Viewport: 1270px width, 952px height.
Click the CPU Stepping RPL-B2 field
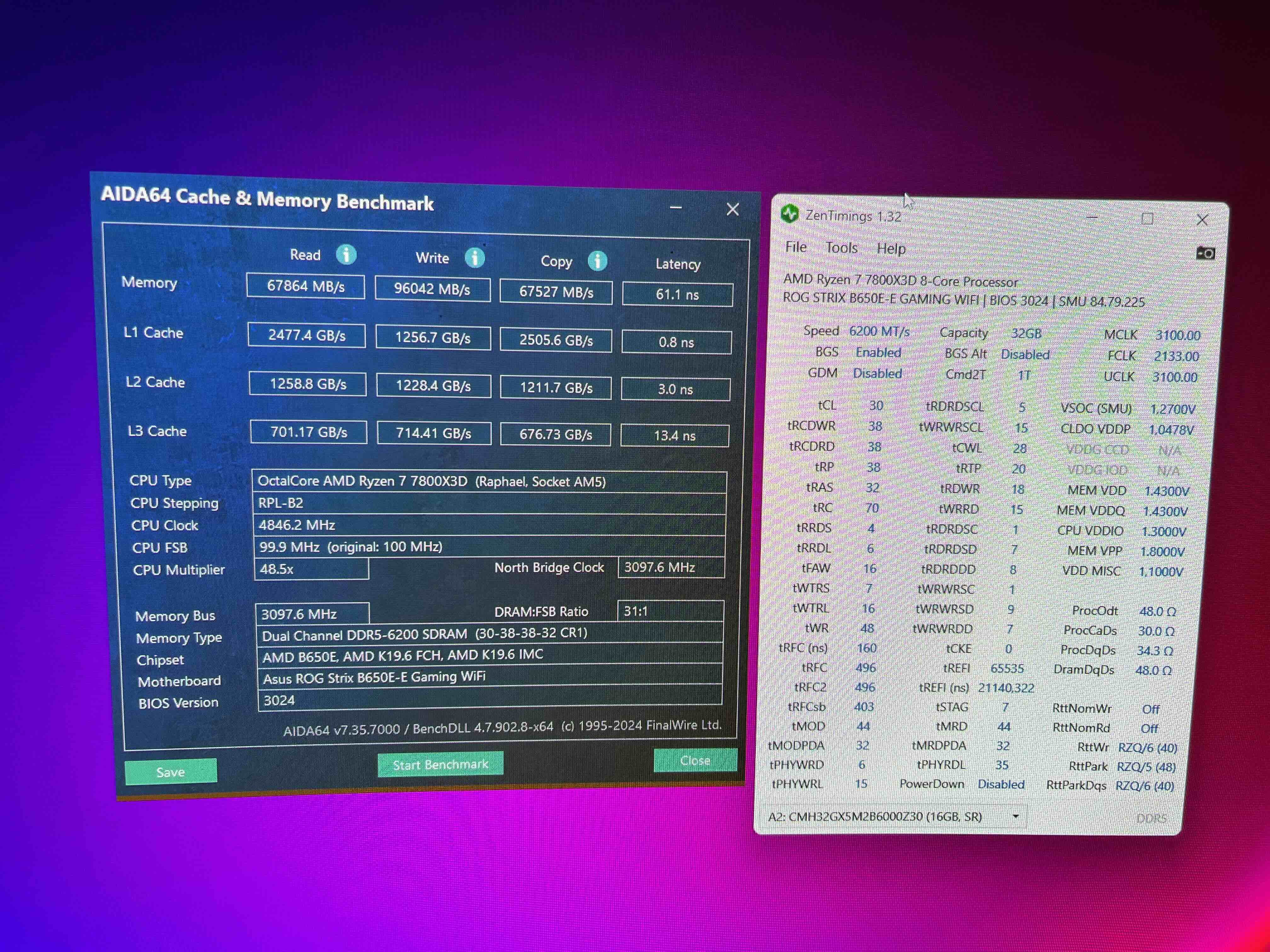(x=489, y=503)
